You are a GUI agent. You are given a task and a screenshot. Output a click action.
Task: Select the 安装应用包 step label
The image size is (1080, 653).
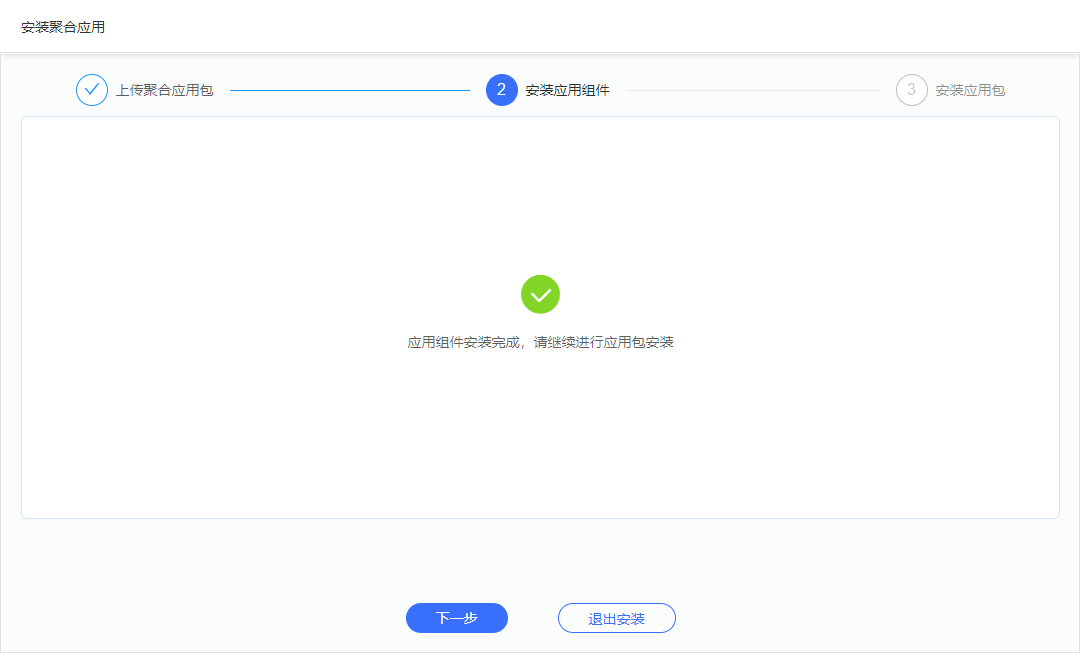coord(970,90)
